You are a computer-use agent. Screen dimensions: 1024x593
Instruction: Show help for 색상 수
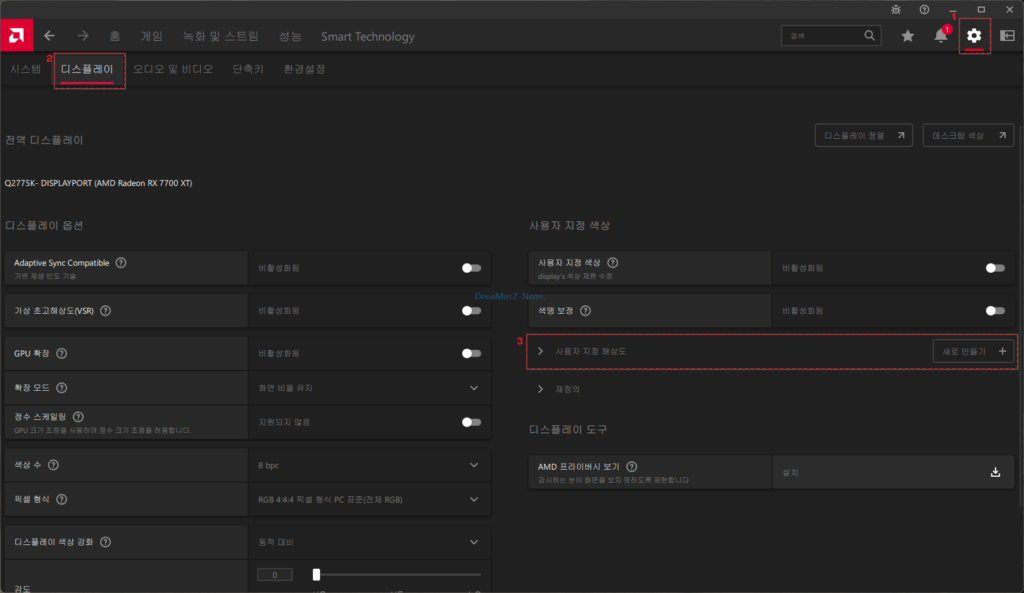click(x=53, y=465)
